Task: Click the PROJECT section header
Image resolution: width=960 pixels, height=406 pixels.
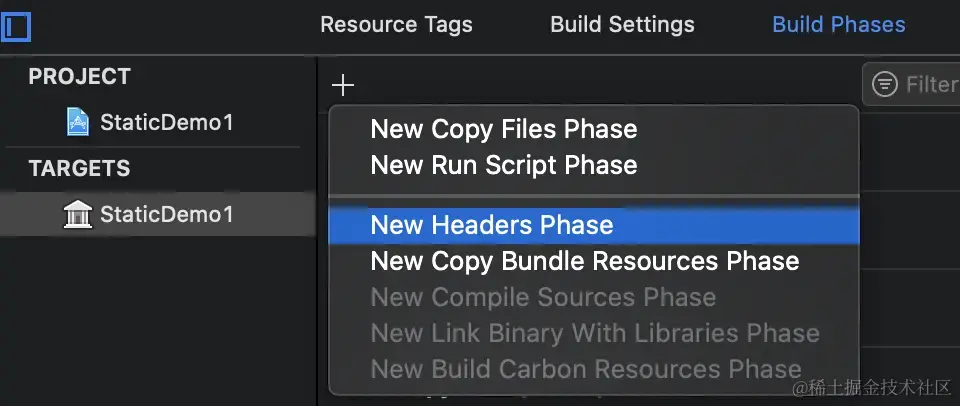Action: pyautogui.click(x=80, y=76)
